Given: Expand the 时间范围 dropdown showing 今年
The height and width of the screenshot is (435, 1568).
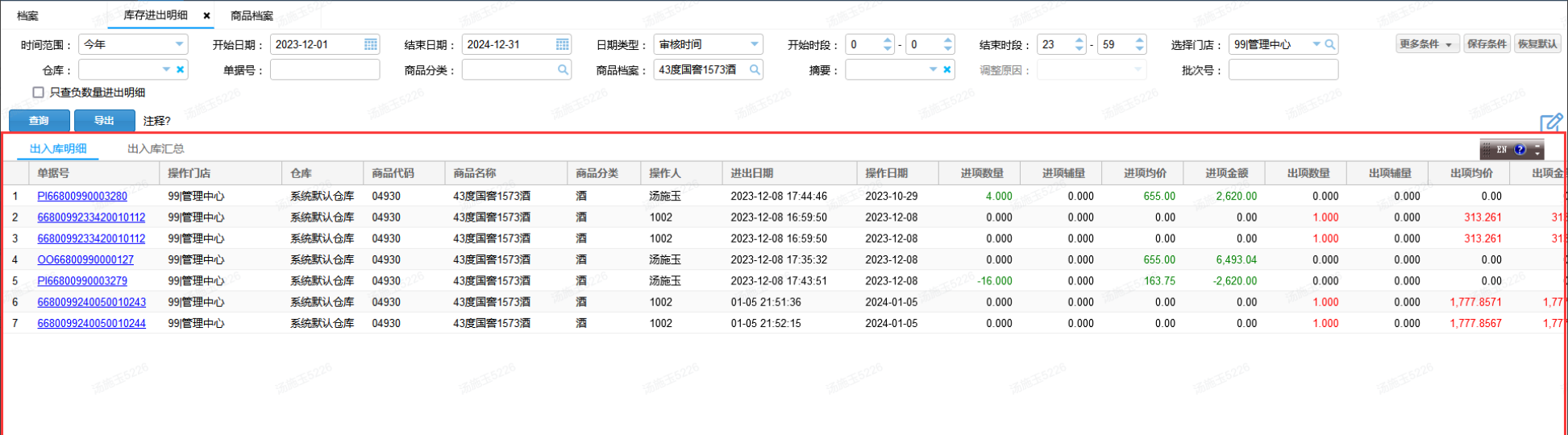Looking at the screenshot, I should pos(179,45).
